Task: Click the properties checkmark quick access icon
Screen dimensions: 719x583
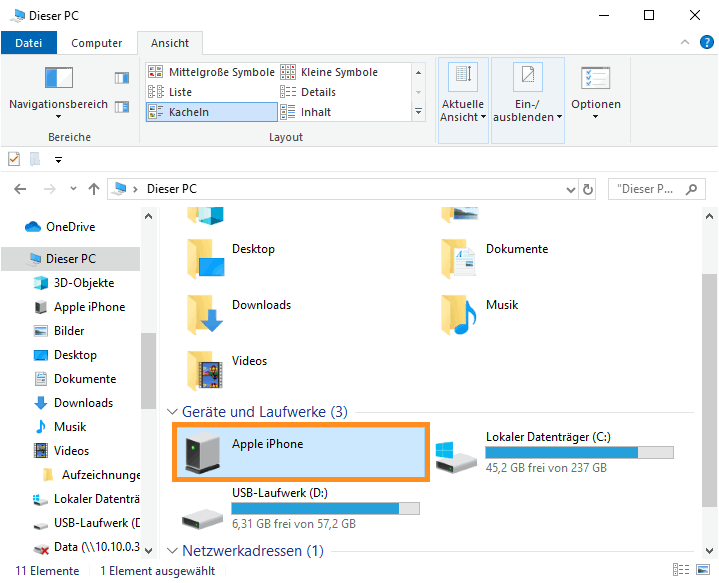Action: (14, 159)
